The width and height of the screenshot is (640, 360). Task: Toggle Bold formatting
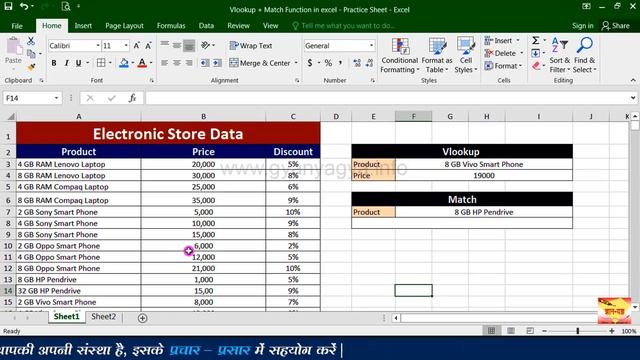(x=54, y=63)
